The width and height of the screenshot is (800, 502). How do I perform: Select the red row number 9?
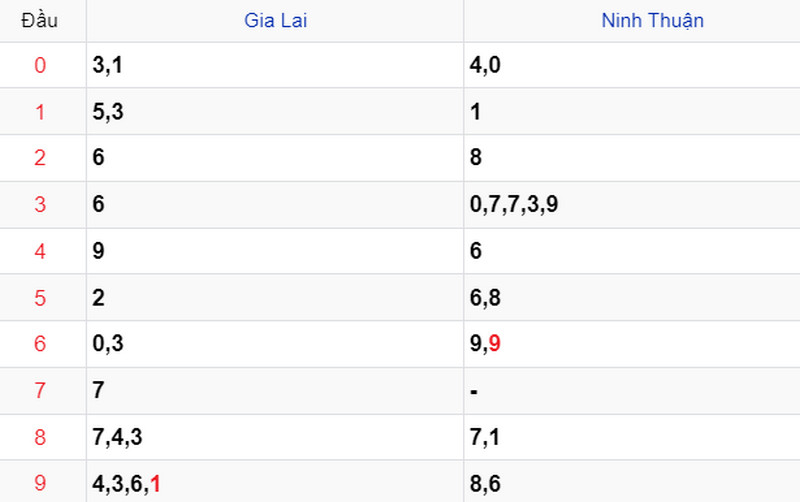tap(40, 483)
